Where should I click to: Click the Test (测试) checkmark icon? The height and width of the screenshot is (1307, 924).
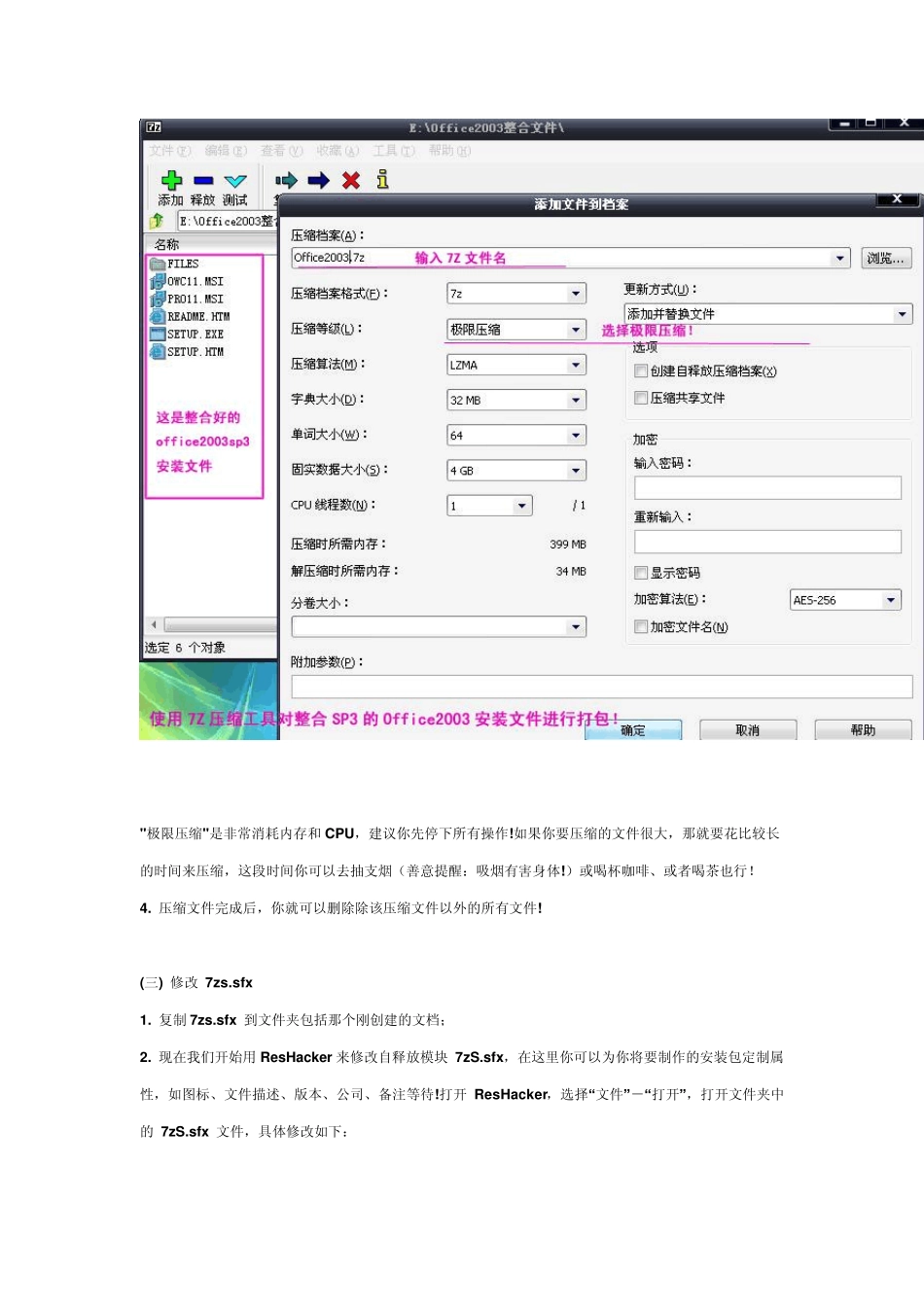point(235,181)
